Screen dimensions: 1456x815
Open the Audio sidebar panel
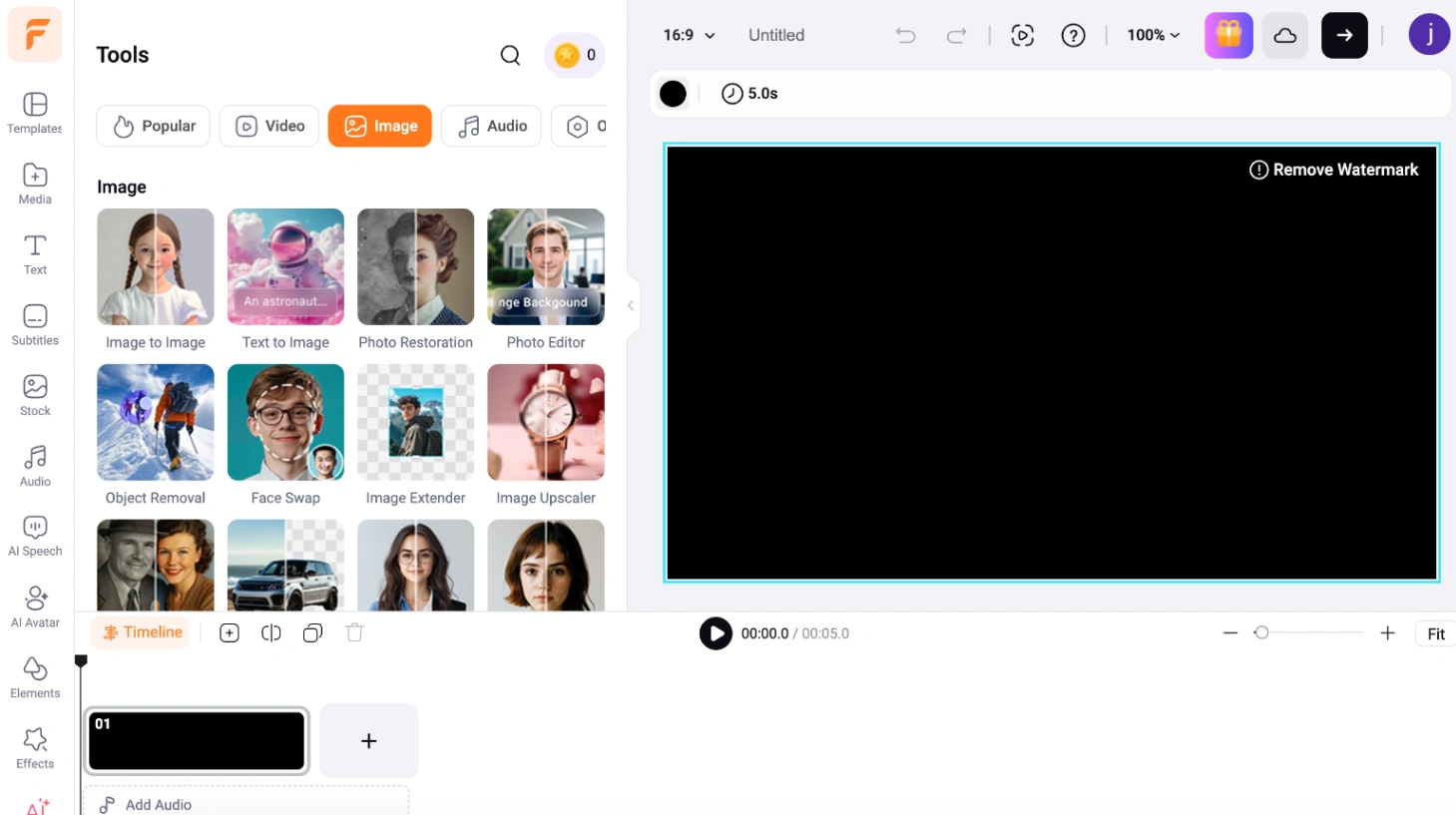tap(35, 466)
